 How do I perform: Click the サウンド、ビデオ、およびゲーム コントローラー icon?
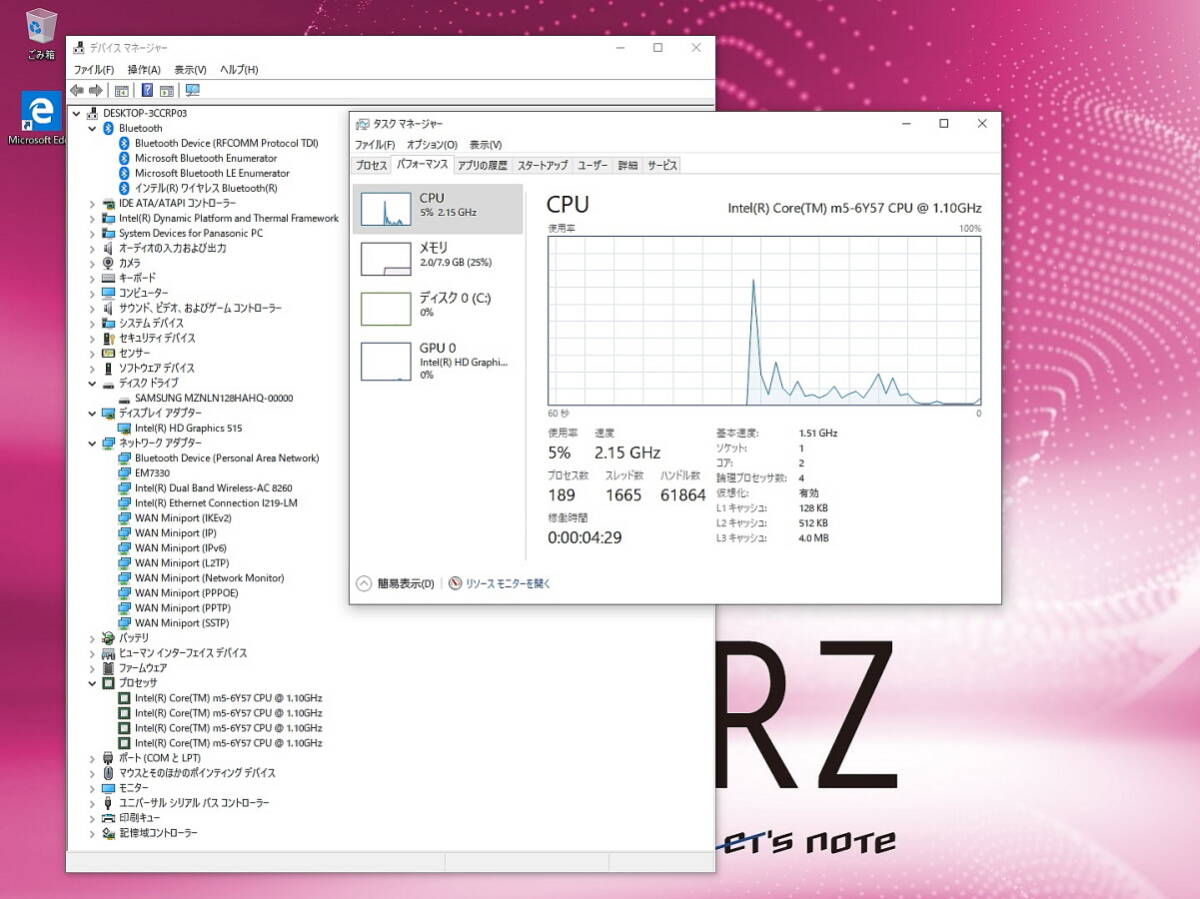point(109,308)
